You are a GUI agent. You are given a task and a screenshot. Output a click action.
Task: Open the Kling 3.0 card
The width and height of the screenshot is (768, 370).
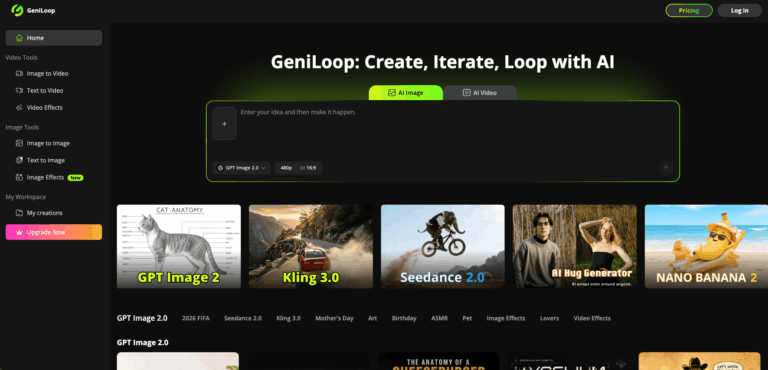coord(311,247)
